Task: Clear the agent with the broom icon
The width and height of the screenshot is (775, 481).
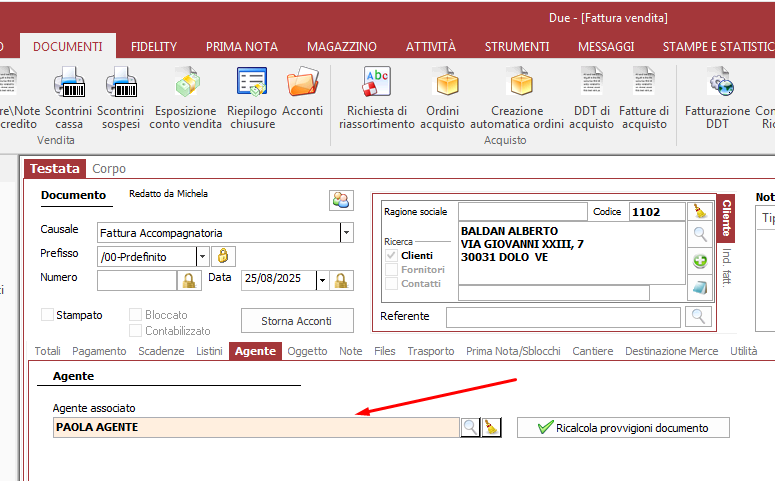Action: pyautogui.click(x=491, y=427)
